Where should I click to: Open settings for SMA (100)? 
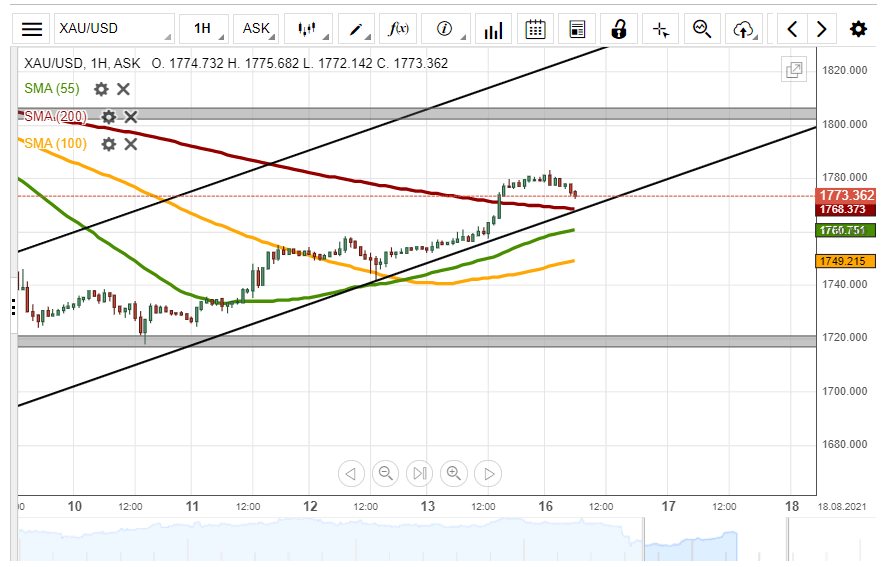tap(108, 144)
